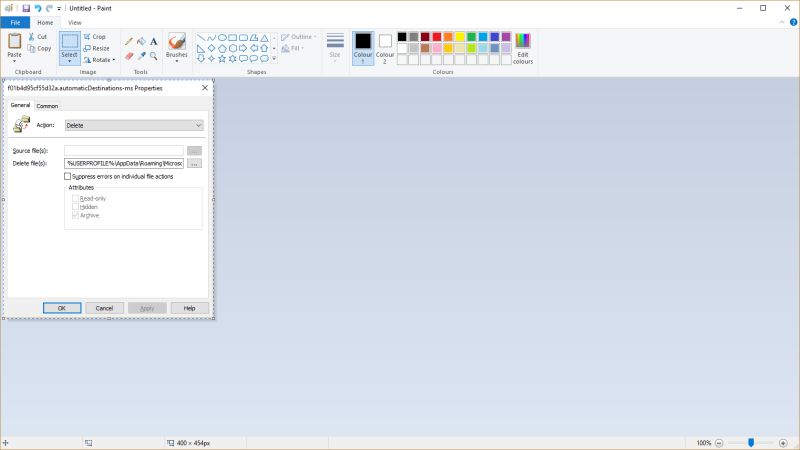Viewport: 800px width, 450px height.
Task: Click the Common tab in pasted dialog
Action: [47, 106]
